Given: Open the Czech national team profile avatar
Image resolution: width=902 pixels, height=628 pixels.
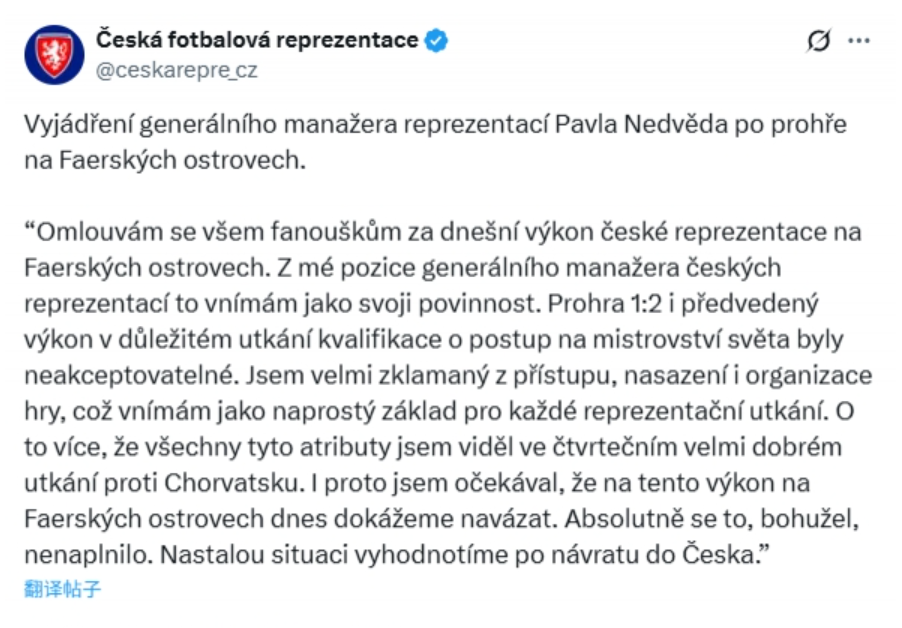Looking at the screenshot, I should pyautogui.click(x=54, y=54).
